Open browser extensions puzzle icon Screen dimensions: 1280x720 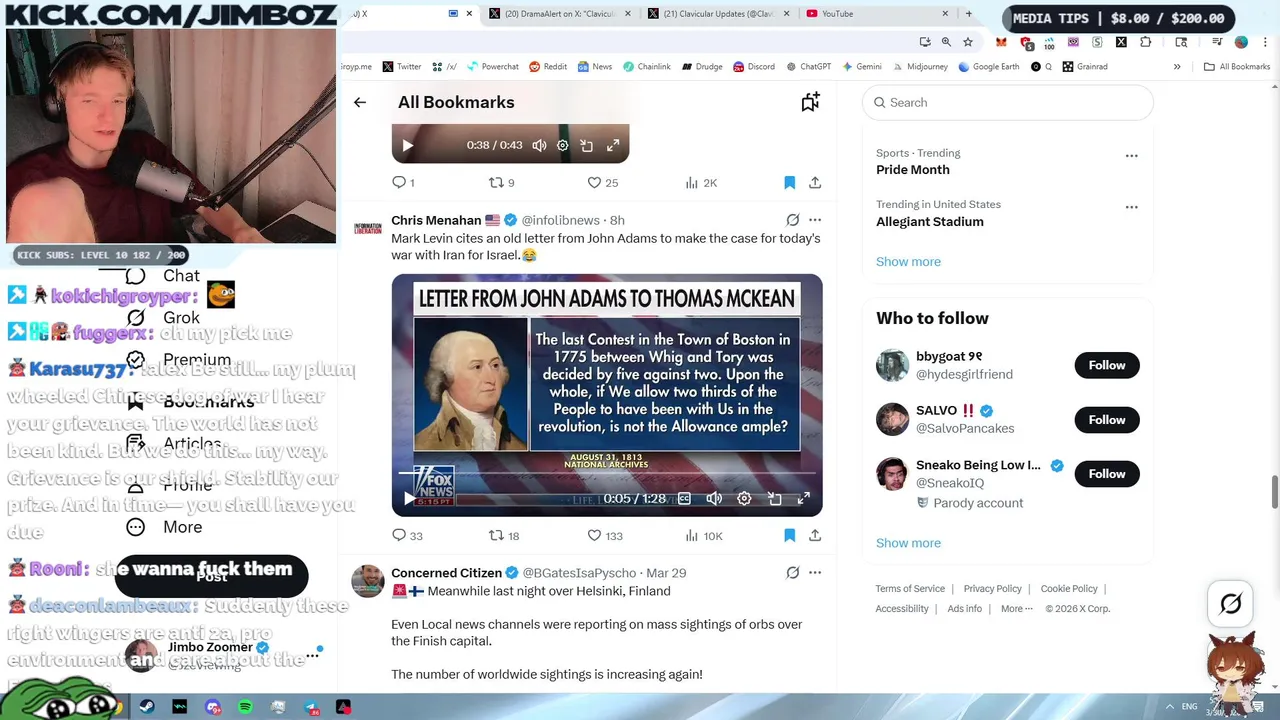[x=1146, y=42]
